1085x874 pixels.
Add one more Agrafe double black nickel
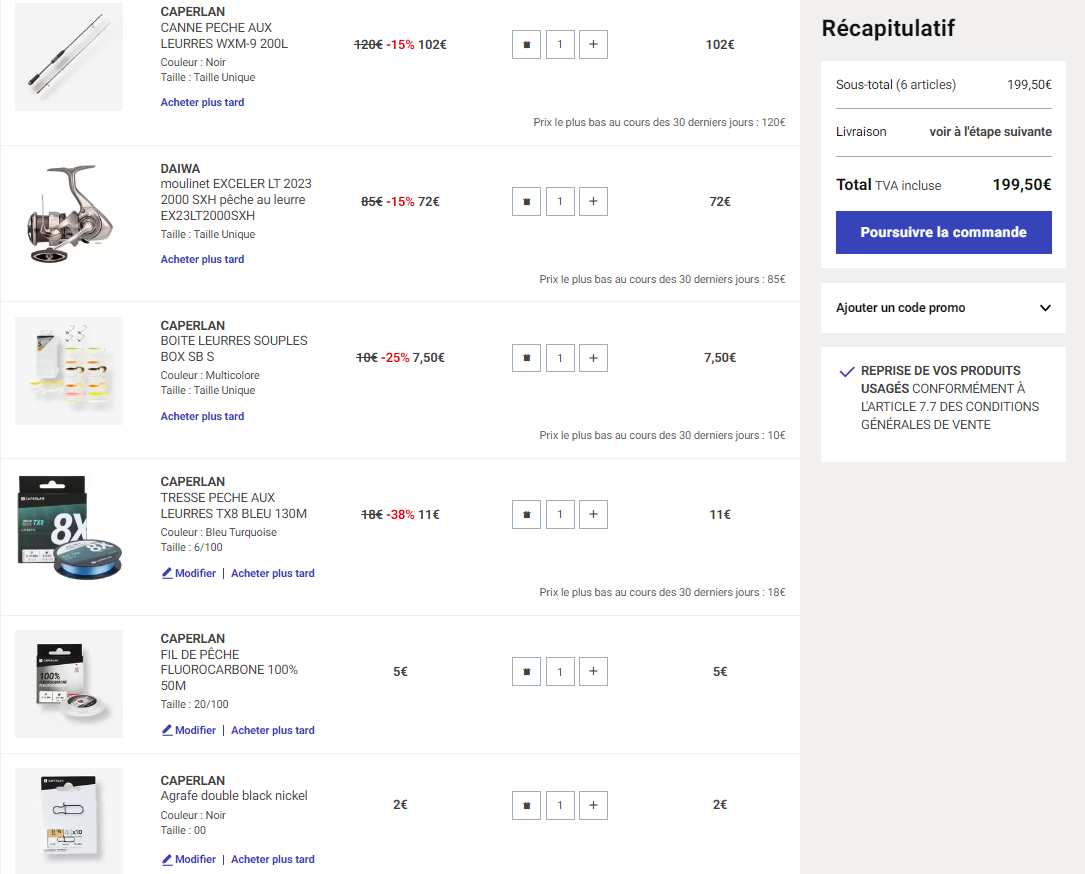point(593,805)
